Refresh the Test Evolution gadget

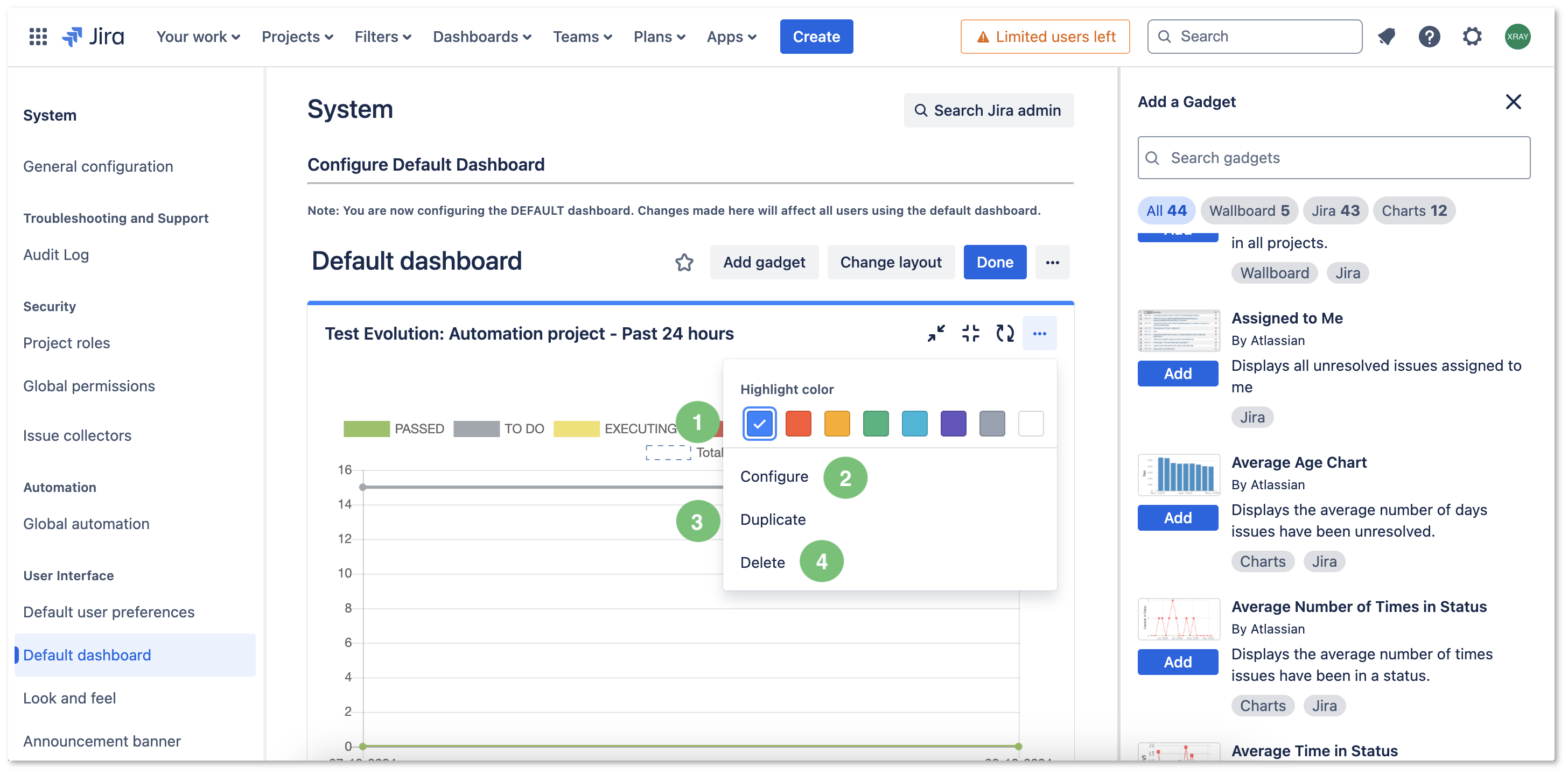1005,334
